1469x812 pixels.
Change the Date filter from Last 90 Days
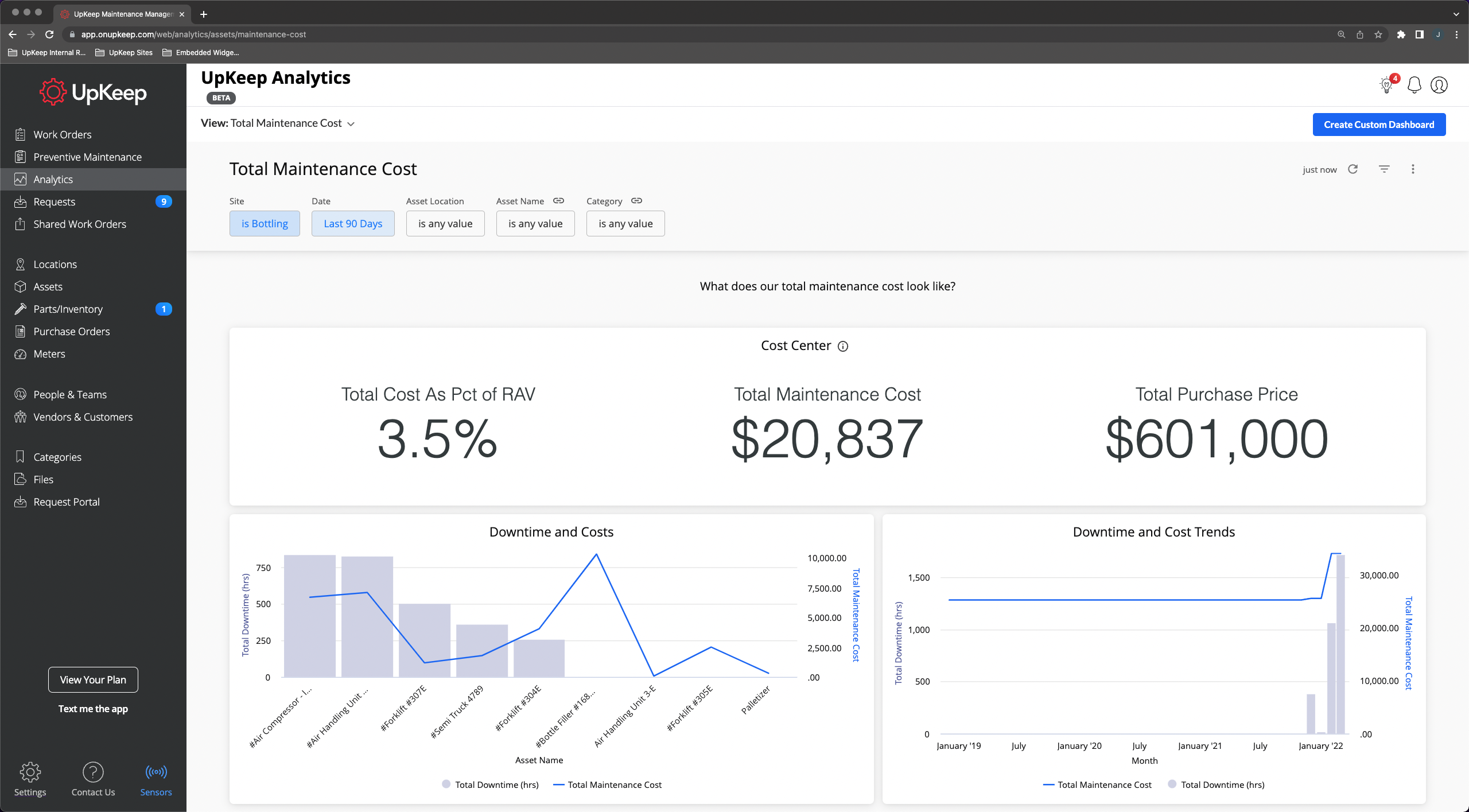point(352,223)
